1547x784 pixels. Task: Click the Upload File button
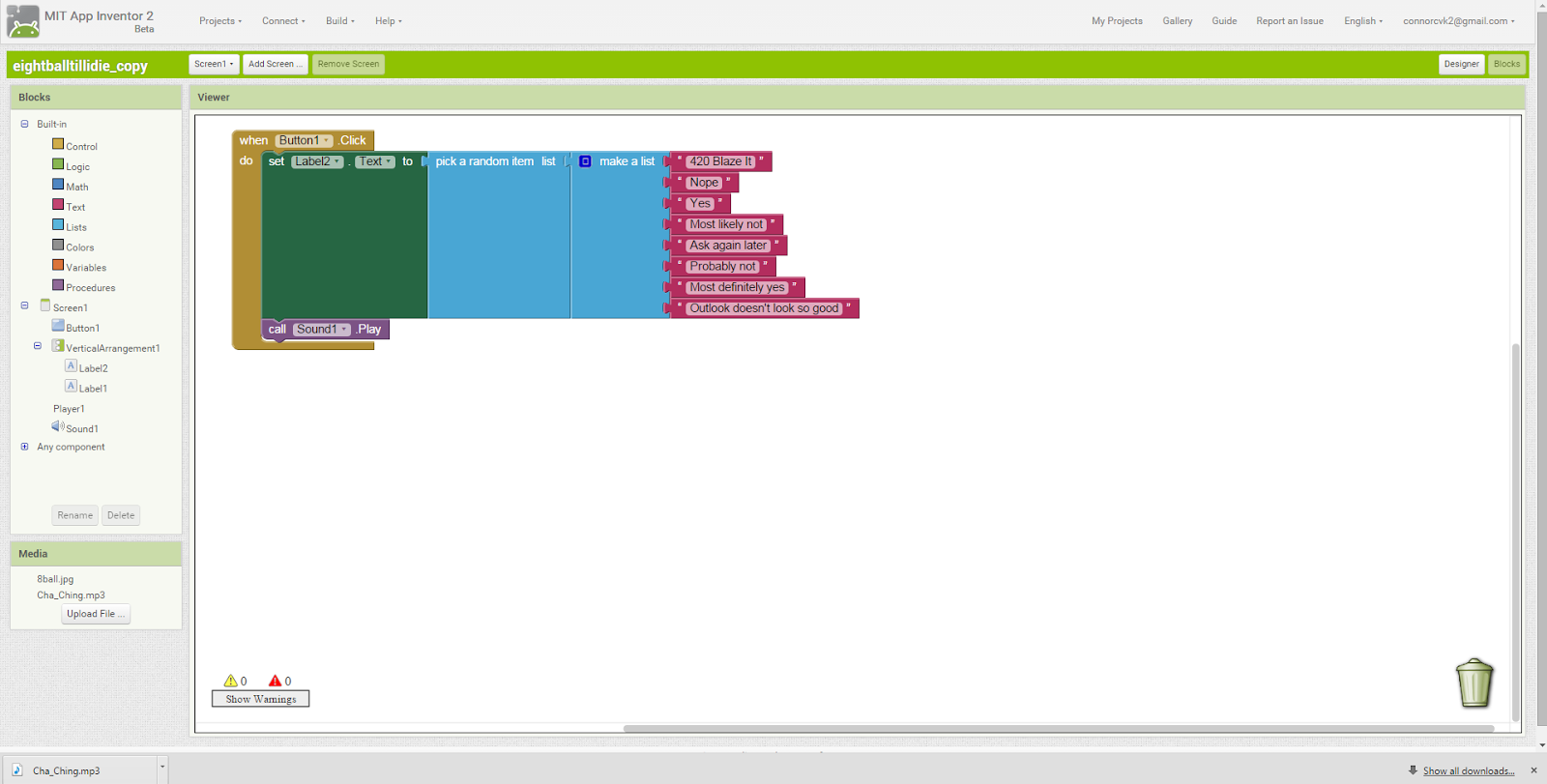96,614
